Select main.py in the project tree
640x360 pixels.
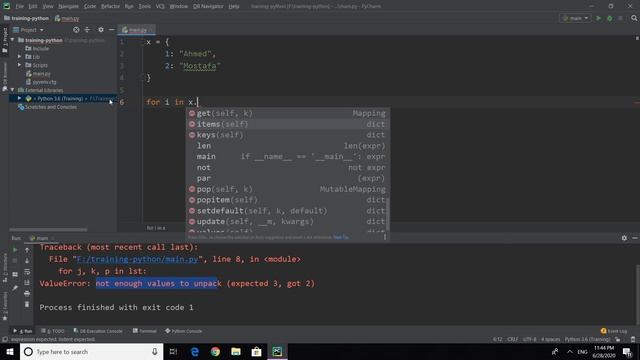pos(38,73)
